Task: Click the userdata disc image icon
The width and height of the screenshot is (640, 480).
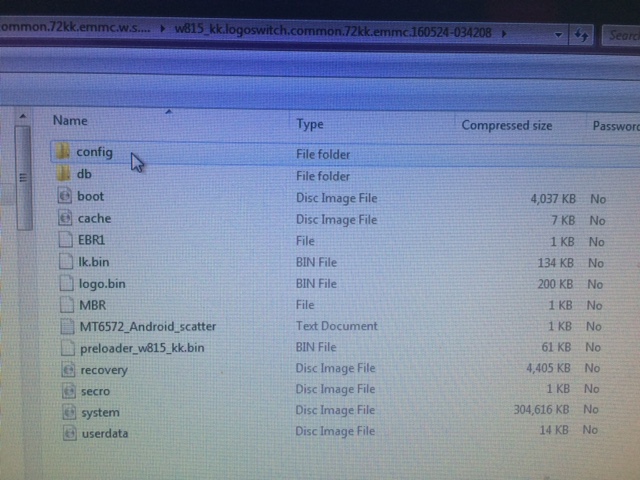Action: click(70, 433)
